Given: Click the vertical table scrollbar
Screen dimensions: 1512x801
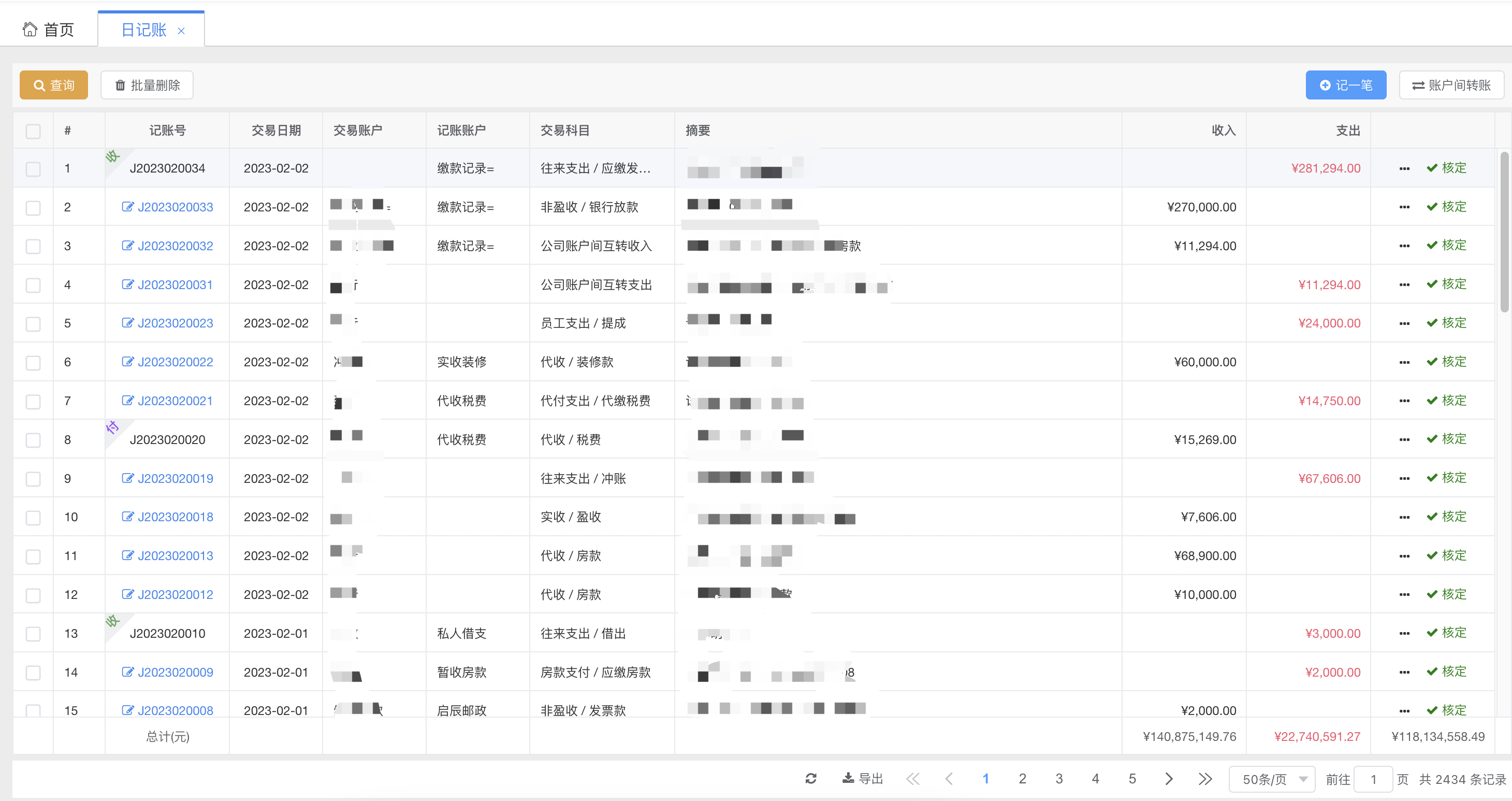Looking at the screenshot, I should click(1504, 233).
